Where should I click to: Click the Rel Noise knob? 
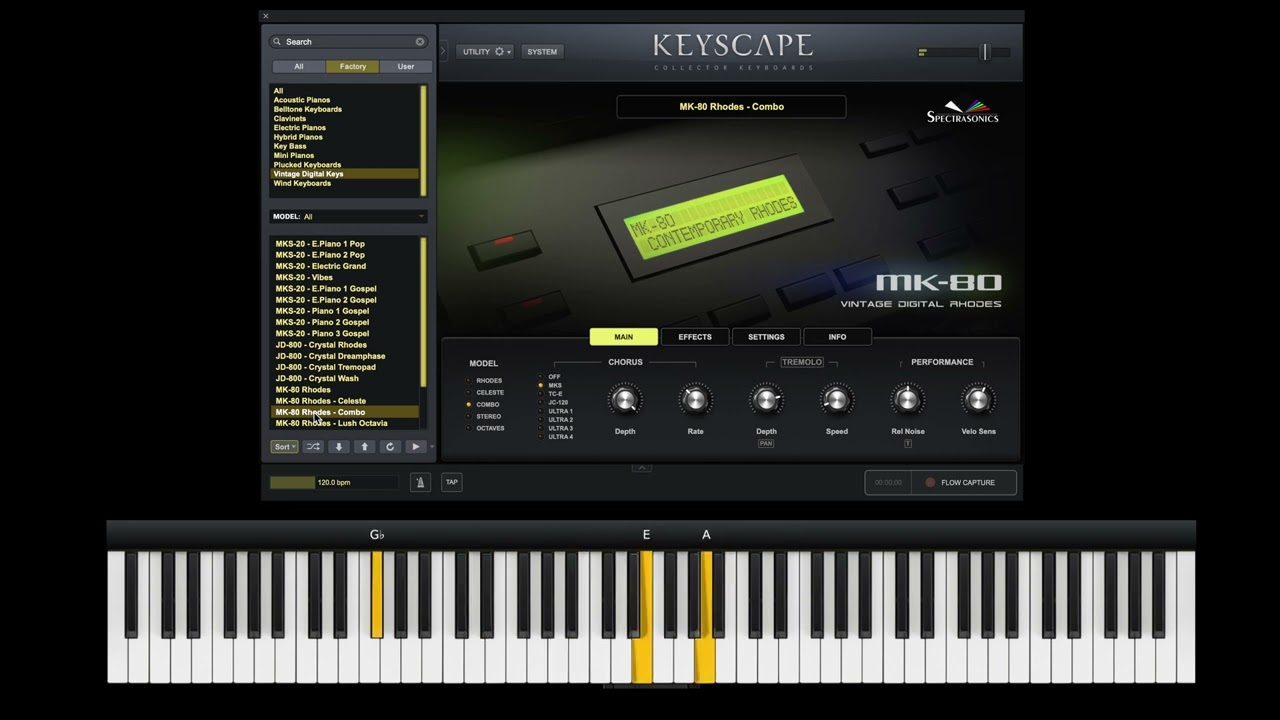click(x=908, y=400)
